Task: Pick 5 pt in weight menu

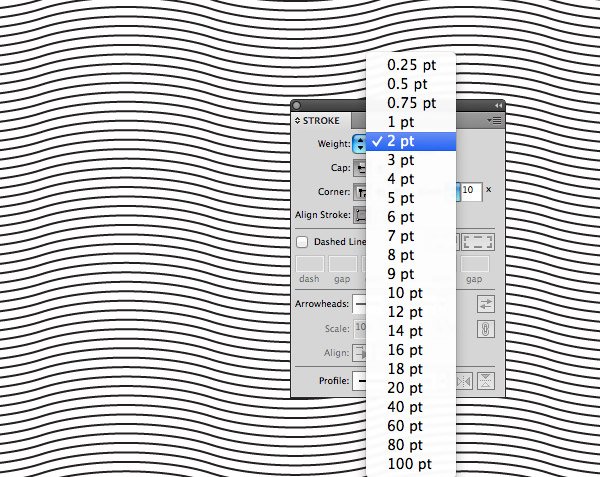Action: (x=411, y=199)
